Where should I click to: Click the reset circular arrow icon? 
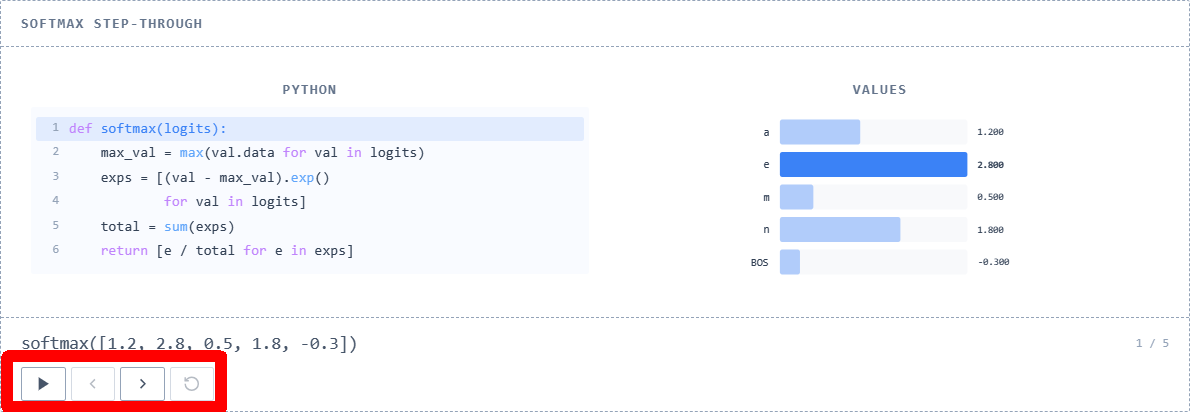(192, 383)
